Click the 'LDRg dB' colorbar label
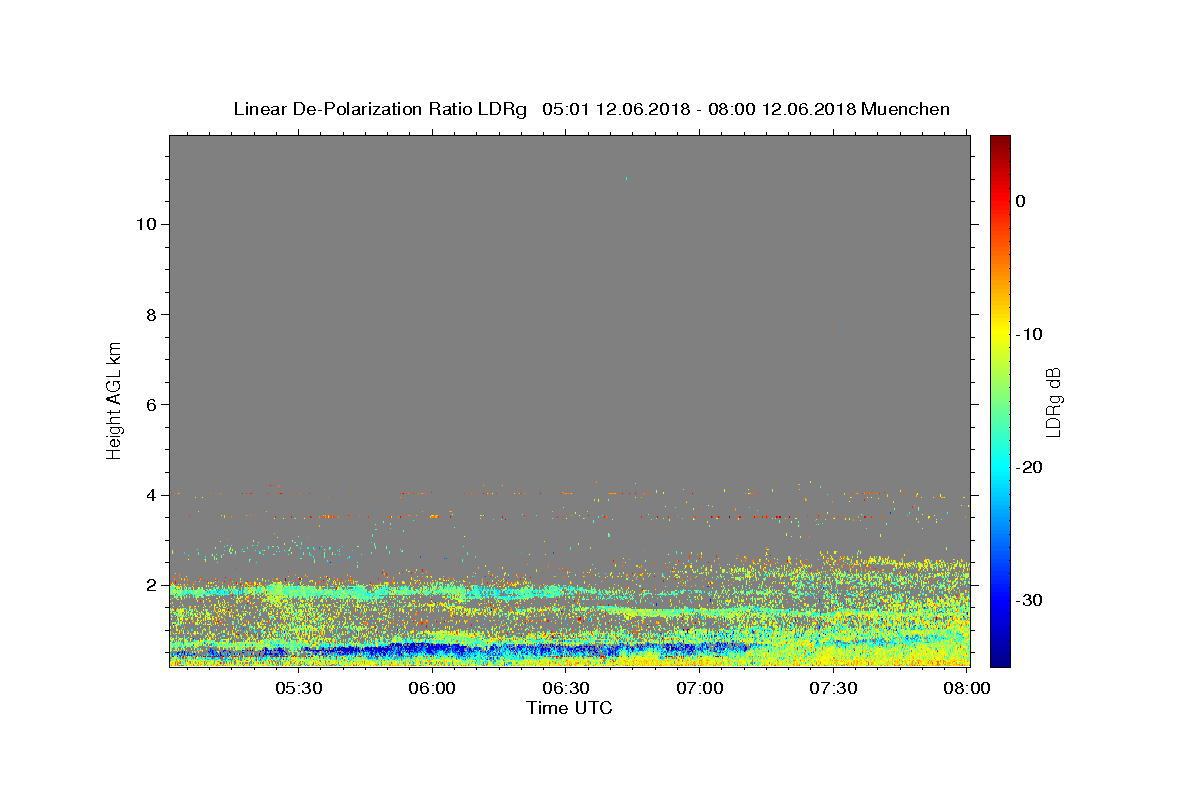This screenshot has height=800, width=1200. point(1053,401)
